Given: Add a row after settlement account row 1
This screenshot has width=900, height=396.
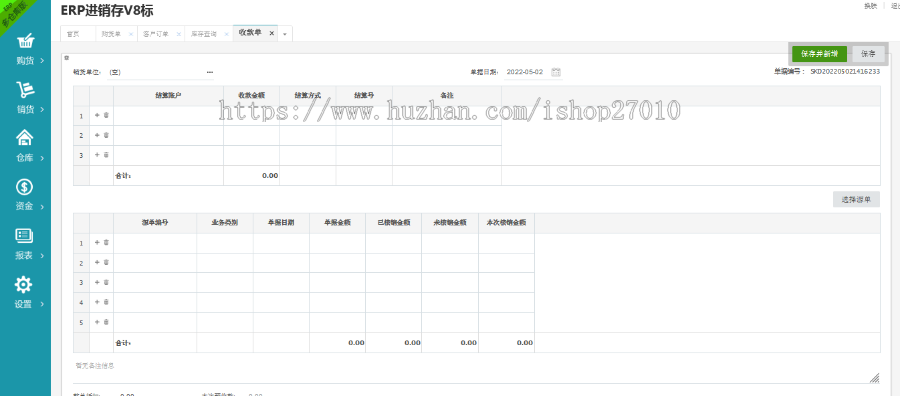Looking at the screenshot, I should (97, 115).
